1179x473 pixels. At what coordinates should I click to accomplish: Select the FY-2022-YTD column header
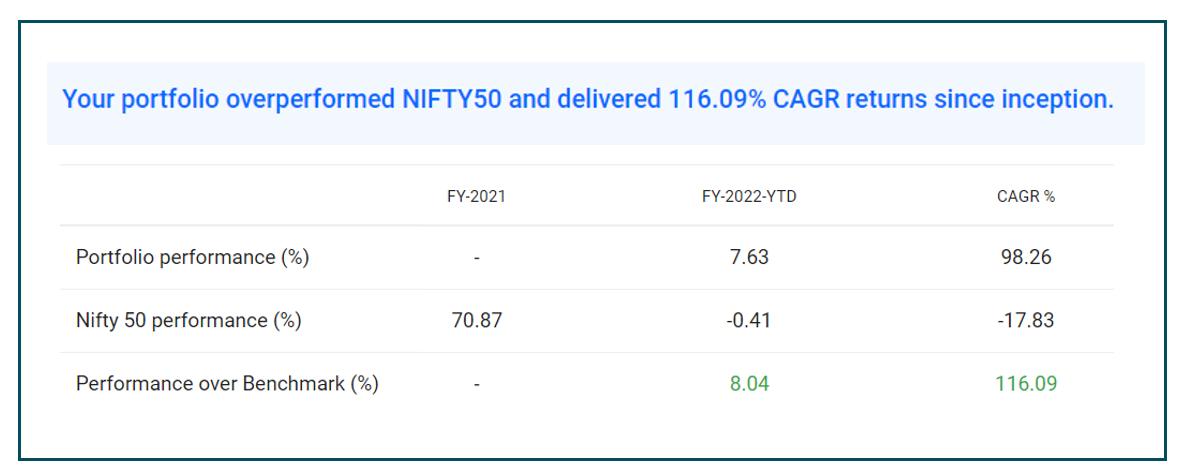click(750, 197)
